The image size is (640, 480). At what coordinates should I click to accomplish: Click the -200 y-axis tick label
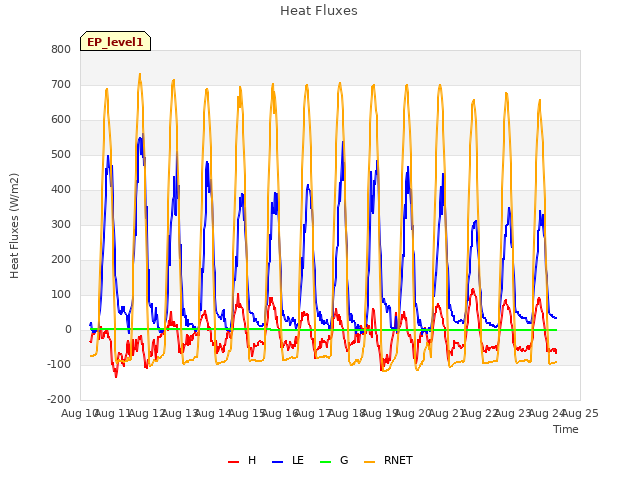[59, 400]
